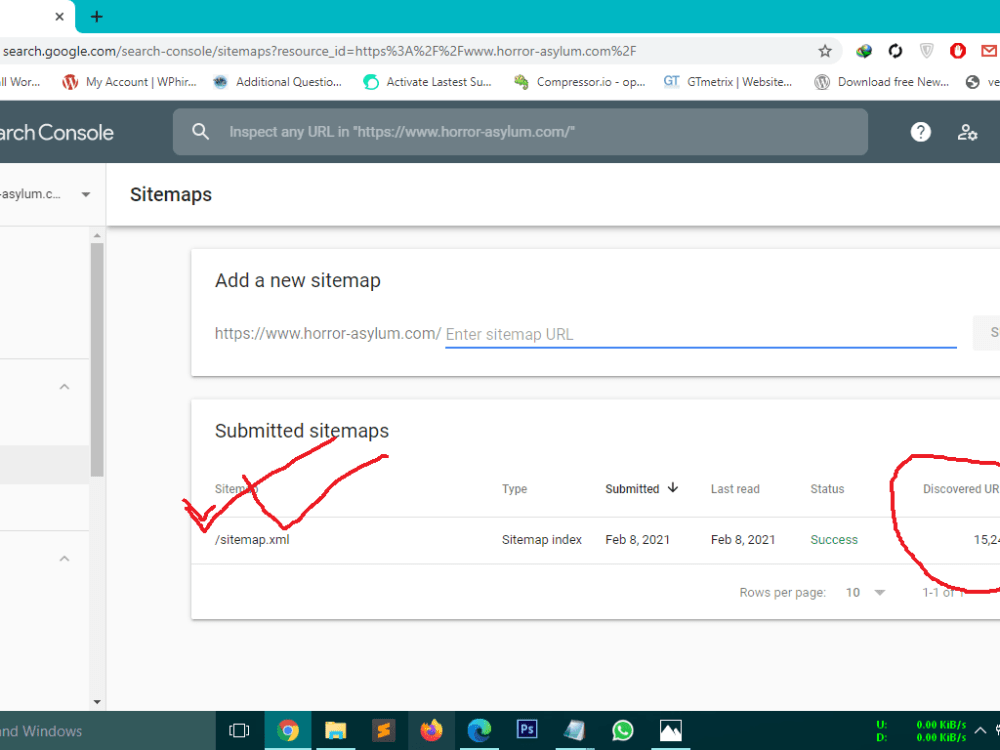Click the browser address bar URL
The image size is (1000, 750).
click(320, 51)
